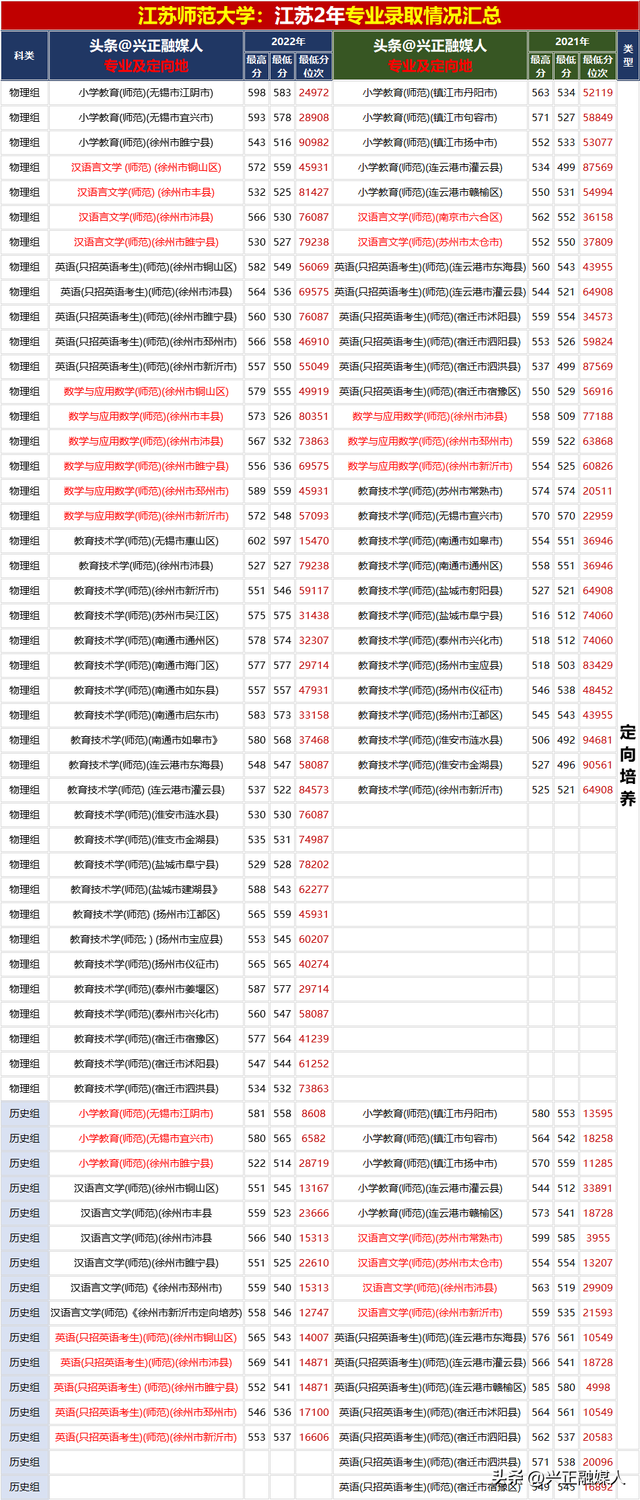Select rank value 8608

pyautogui.click(x=314, y=1113)
